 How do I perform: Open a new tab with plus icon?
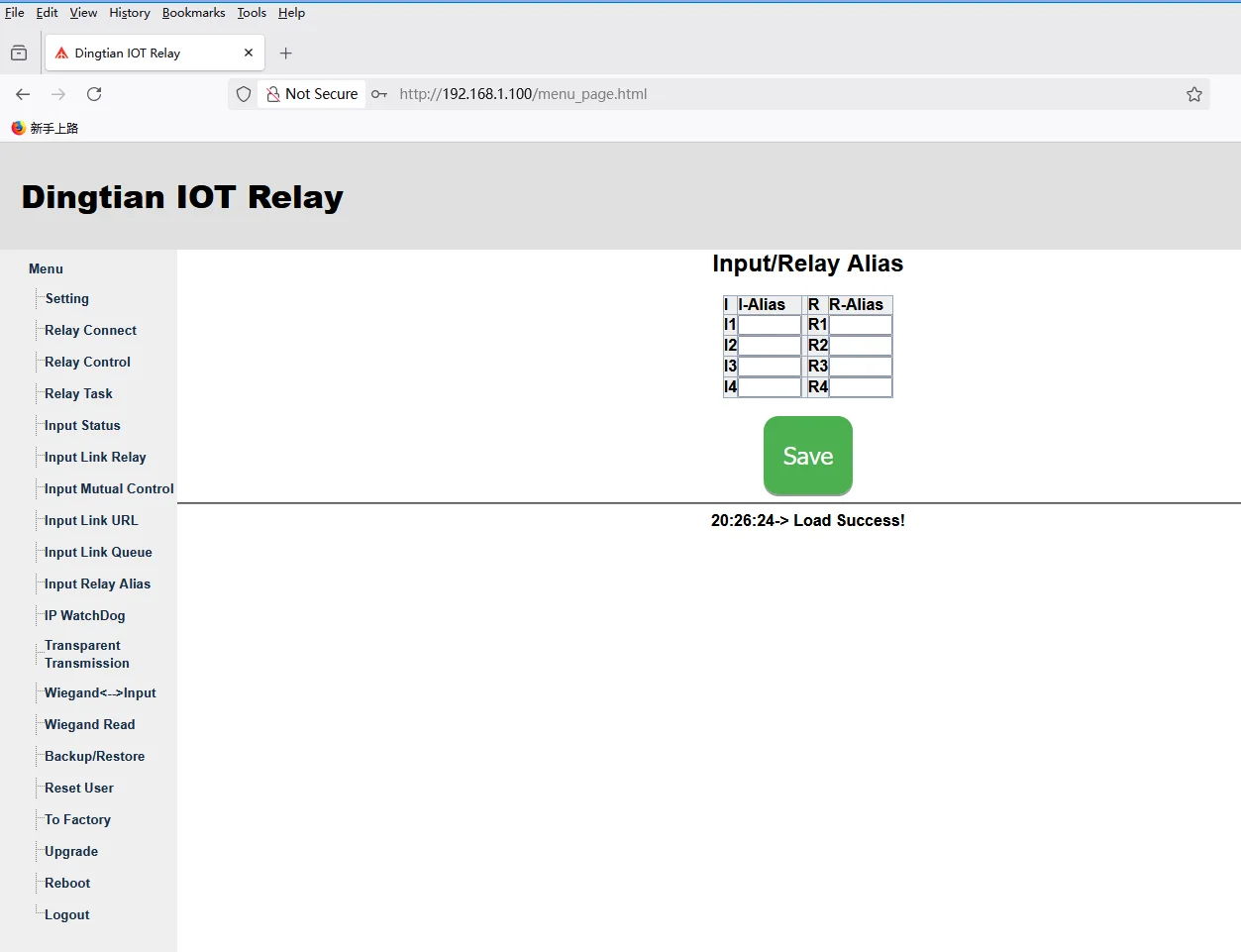point(286,53)
